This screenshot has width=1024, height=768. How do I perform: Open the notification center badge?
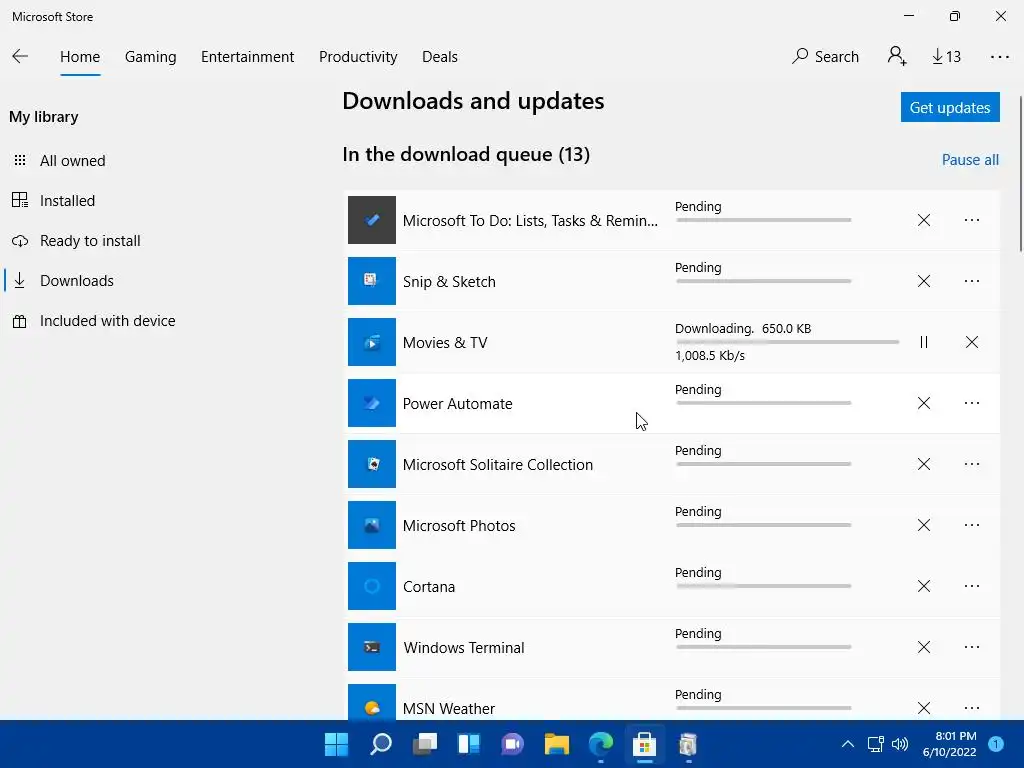click(x=996, y=744)
